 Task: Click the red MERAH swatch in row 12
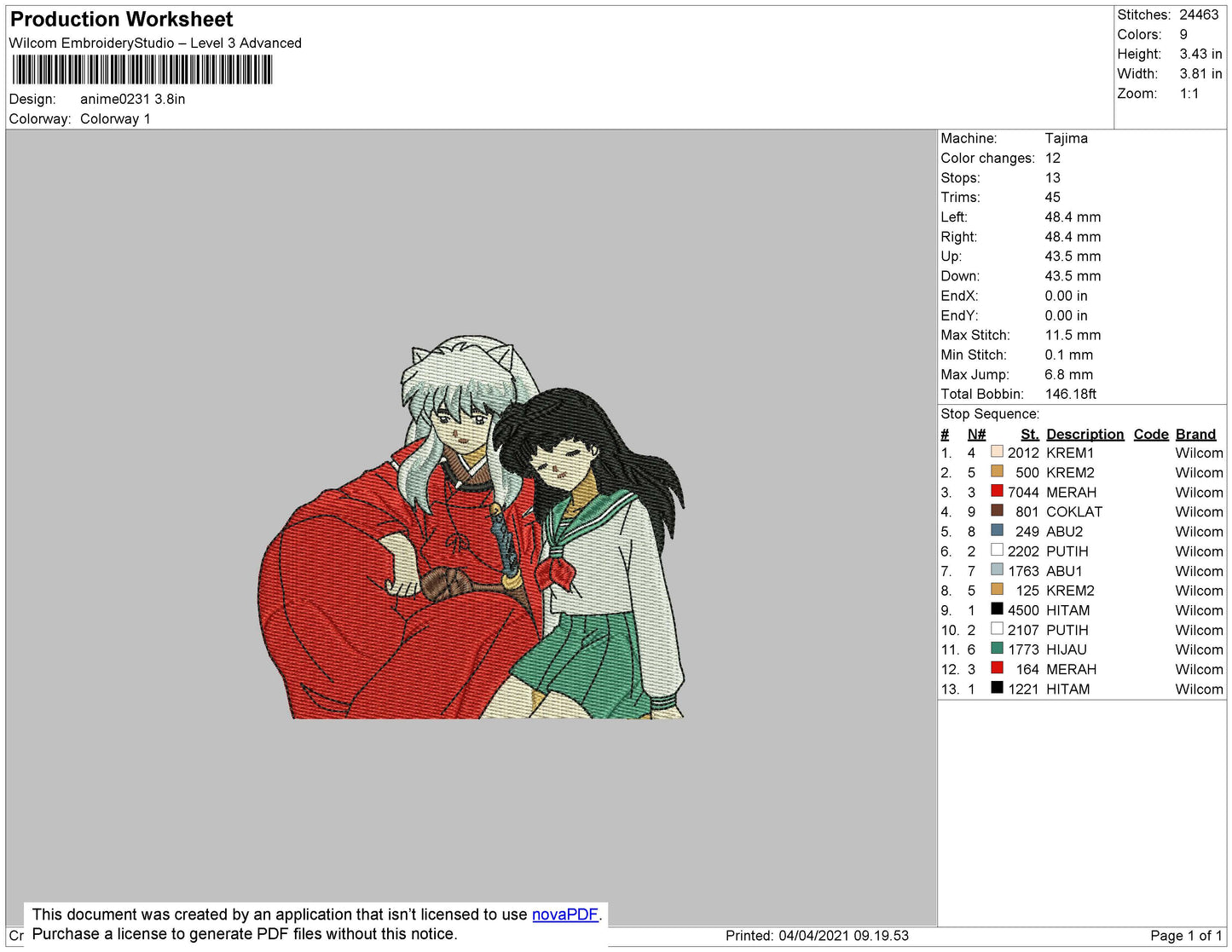point(997,667)
